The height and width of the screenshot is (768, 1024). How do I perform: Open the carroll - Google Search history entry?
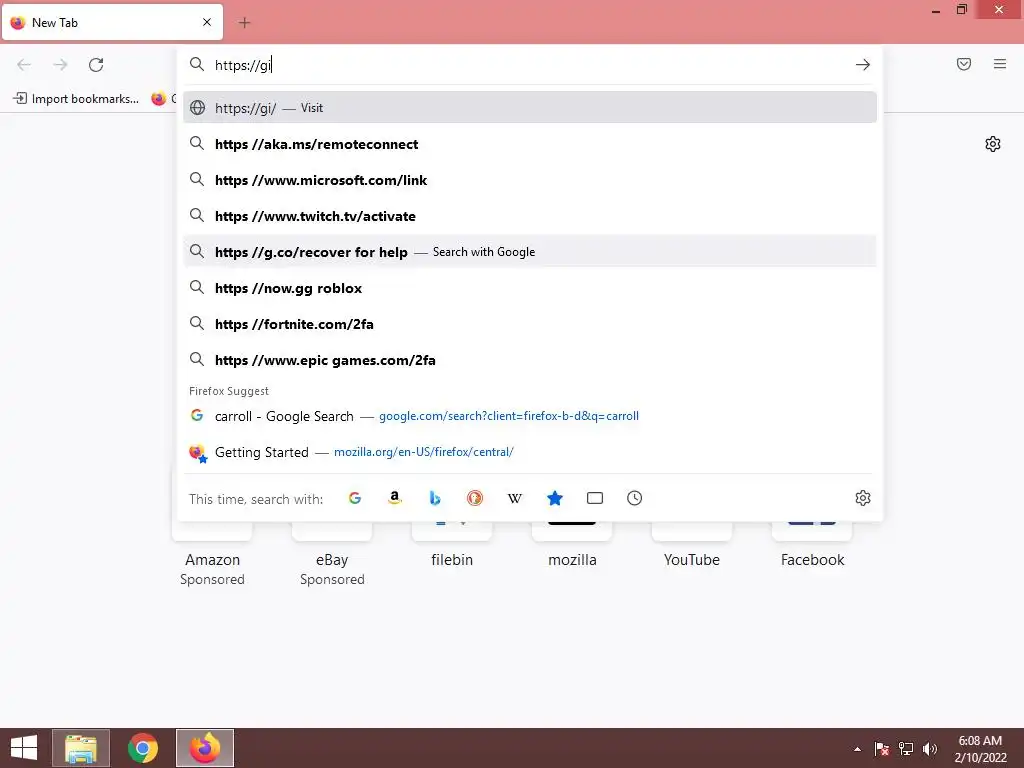(x=530, y=415)
